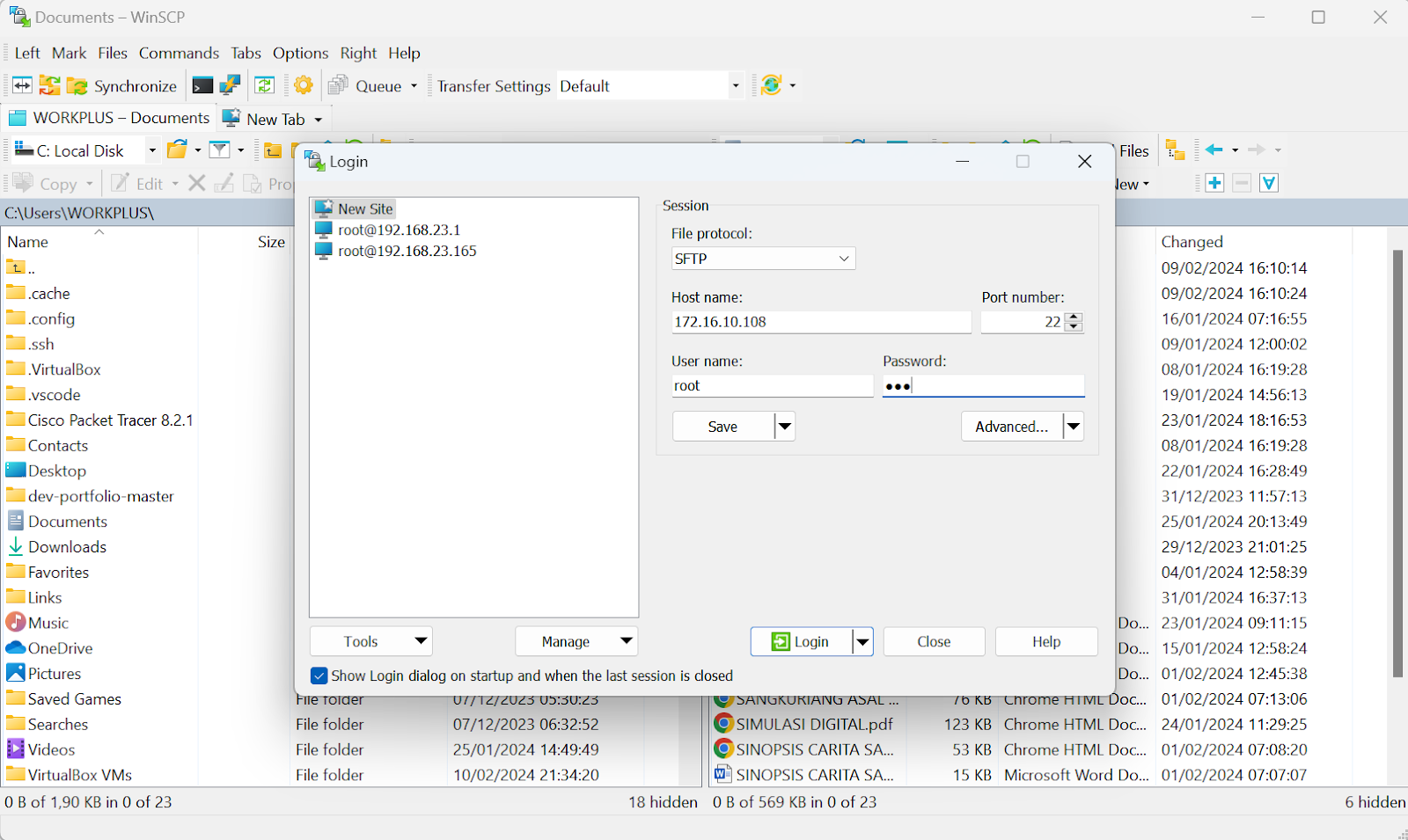Screen dimensions: 1408x840
Task: Click the Login button
Action: pos(801,641)
